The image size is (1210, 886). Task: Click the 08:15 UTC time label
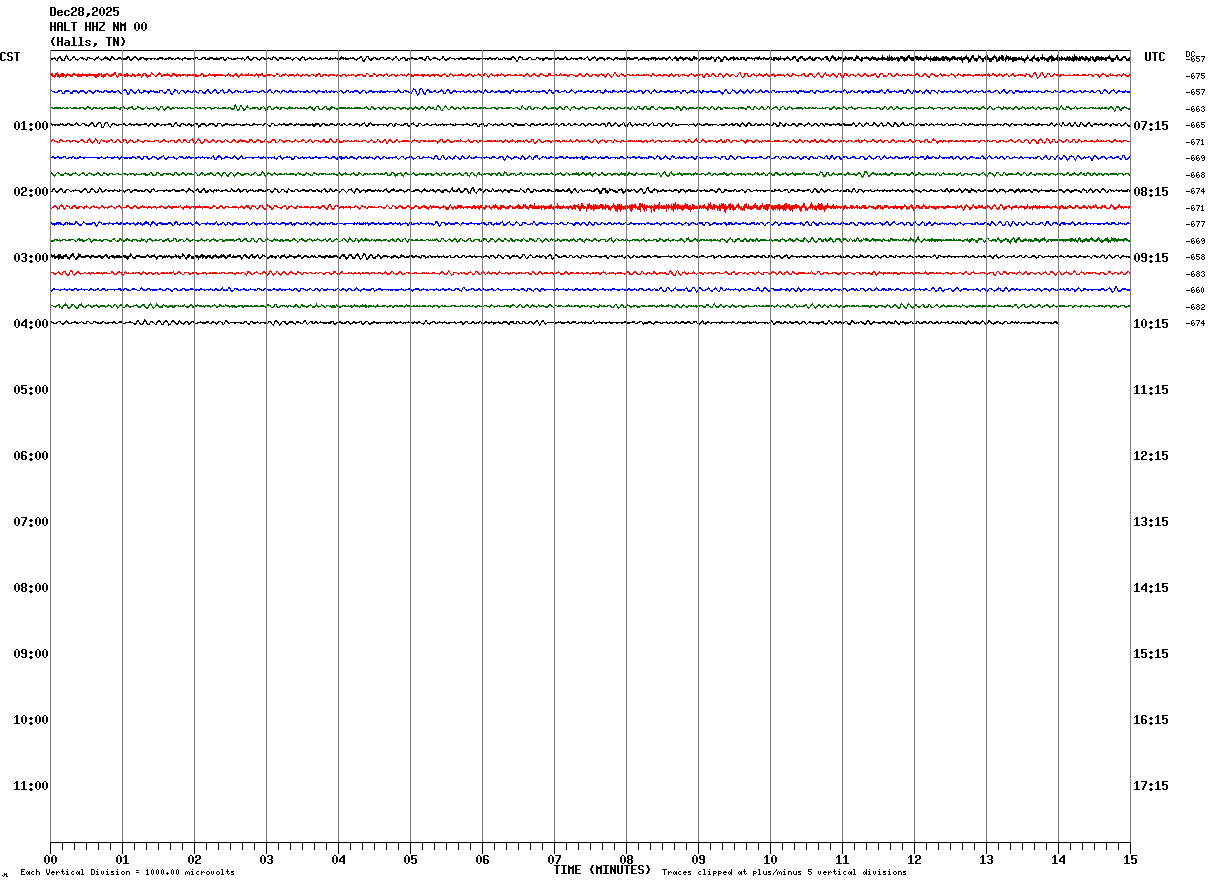point(1151,192)
